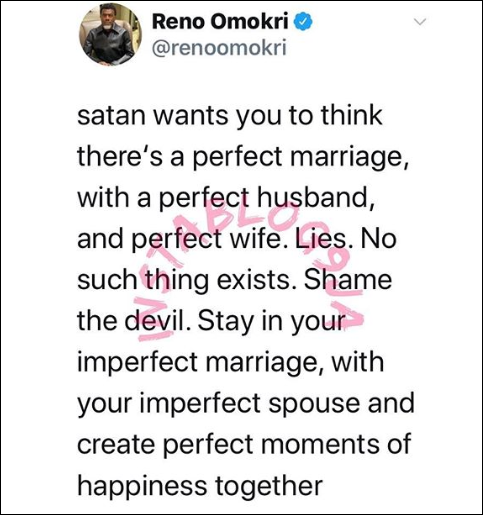
Task: Click the phrase "your imperfect spouse and"
Action: [246, 405]
